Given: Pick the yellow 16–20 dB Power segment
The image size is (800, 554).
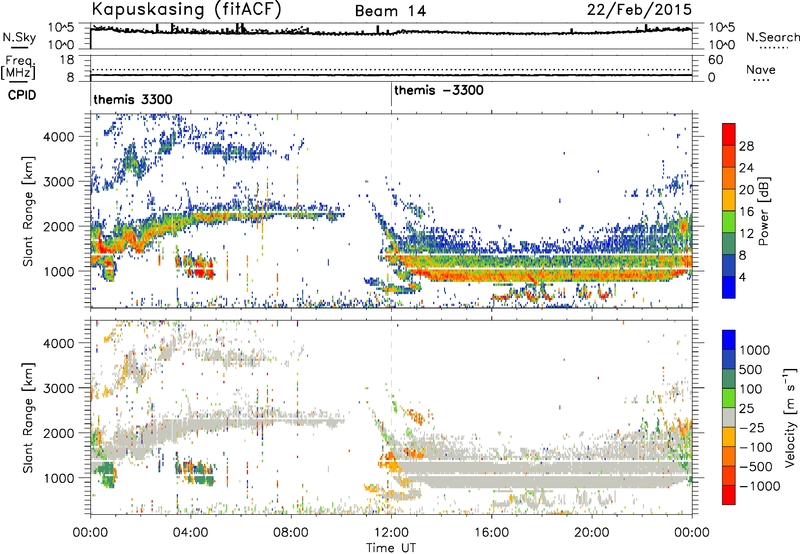Looking at the screenshot, I should tap(729, 200).
